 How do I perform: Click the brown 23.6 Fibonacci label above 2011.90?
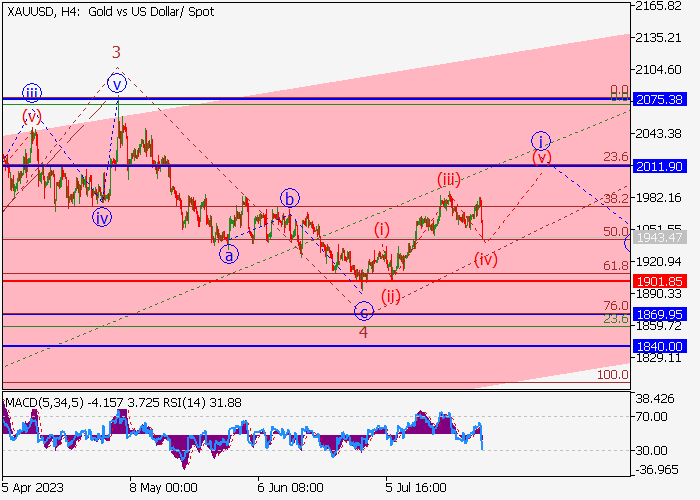click(616, 157)
